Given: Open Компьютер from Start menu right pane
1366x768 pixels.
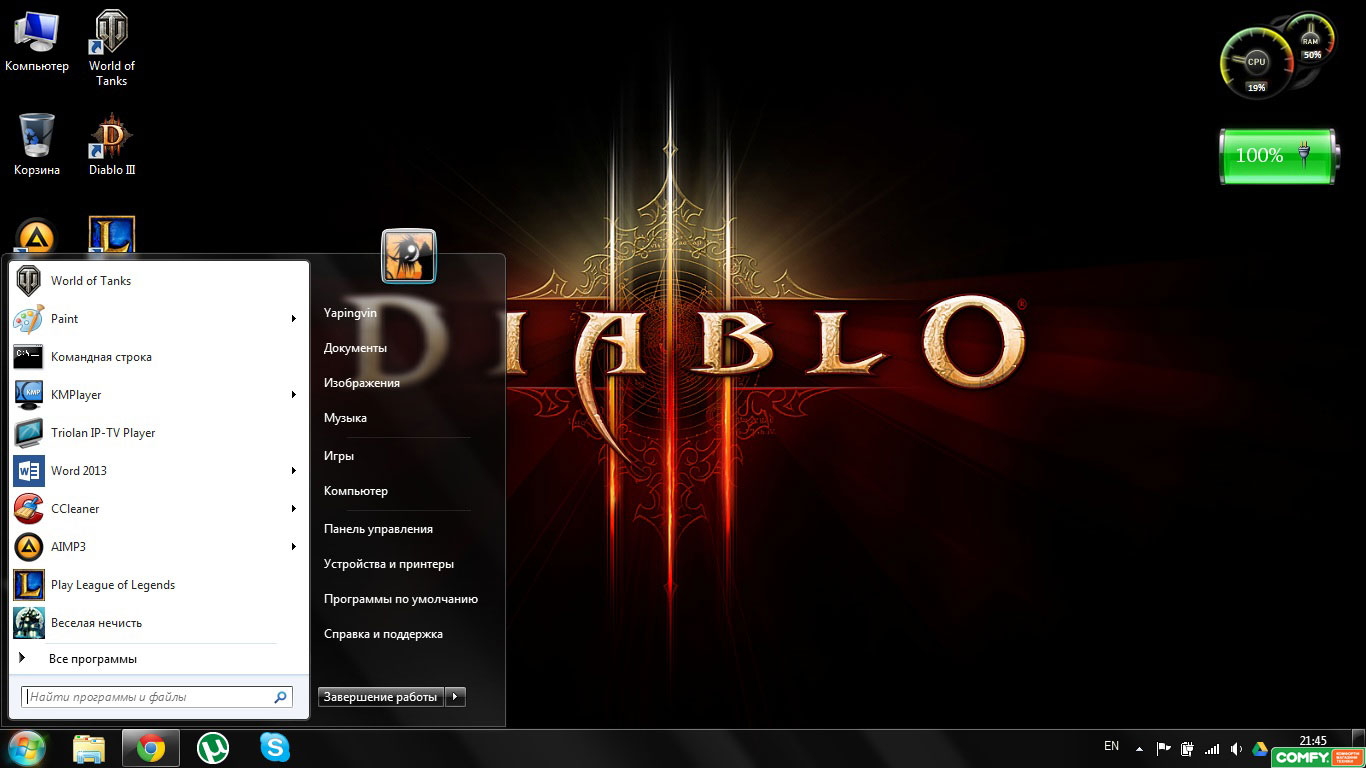Looking at the screenshot, I should (356, 491).
